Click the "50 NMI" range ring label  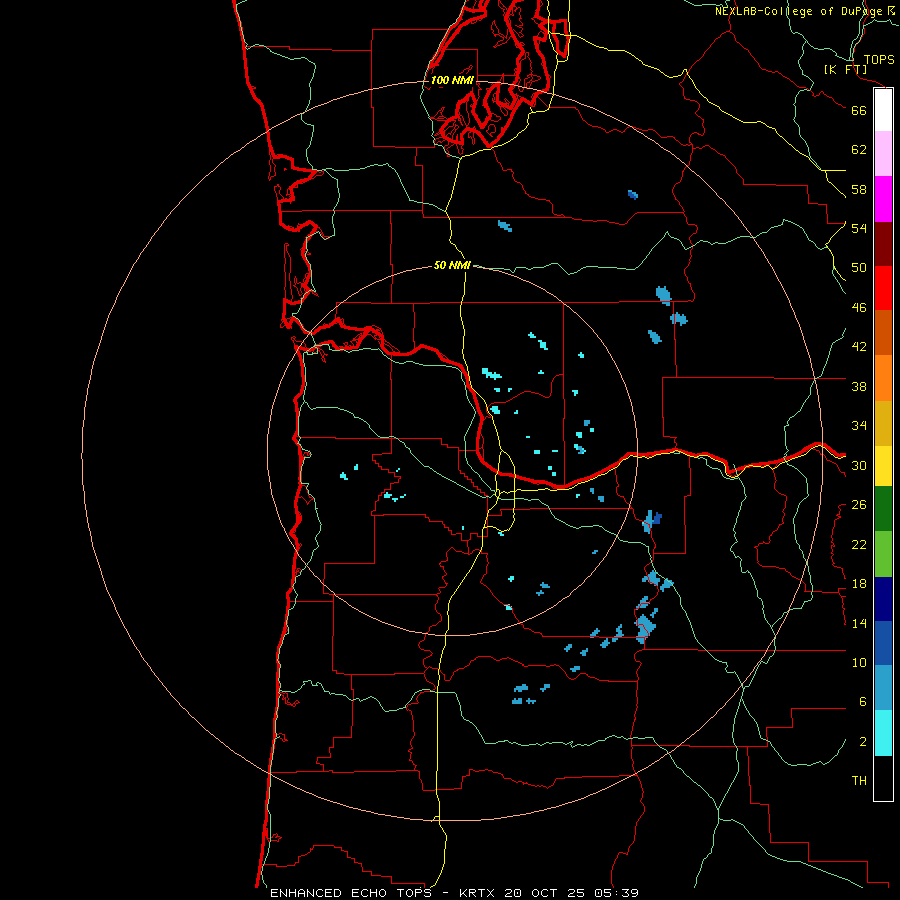[452, 265]
